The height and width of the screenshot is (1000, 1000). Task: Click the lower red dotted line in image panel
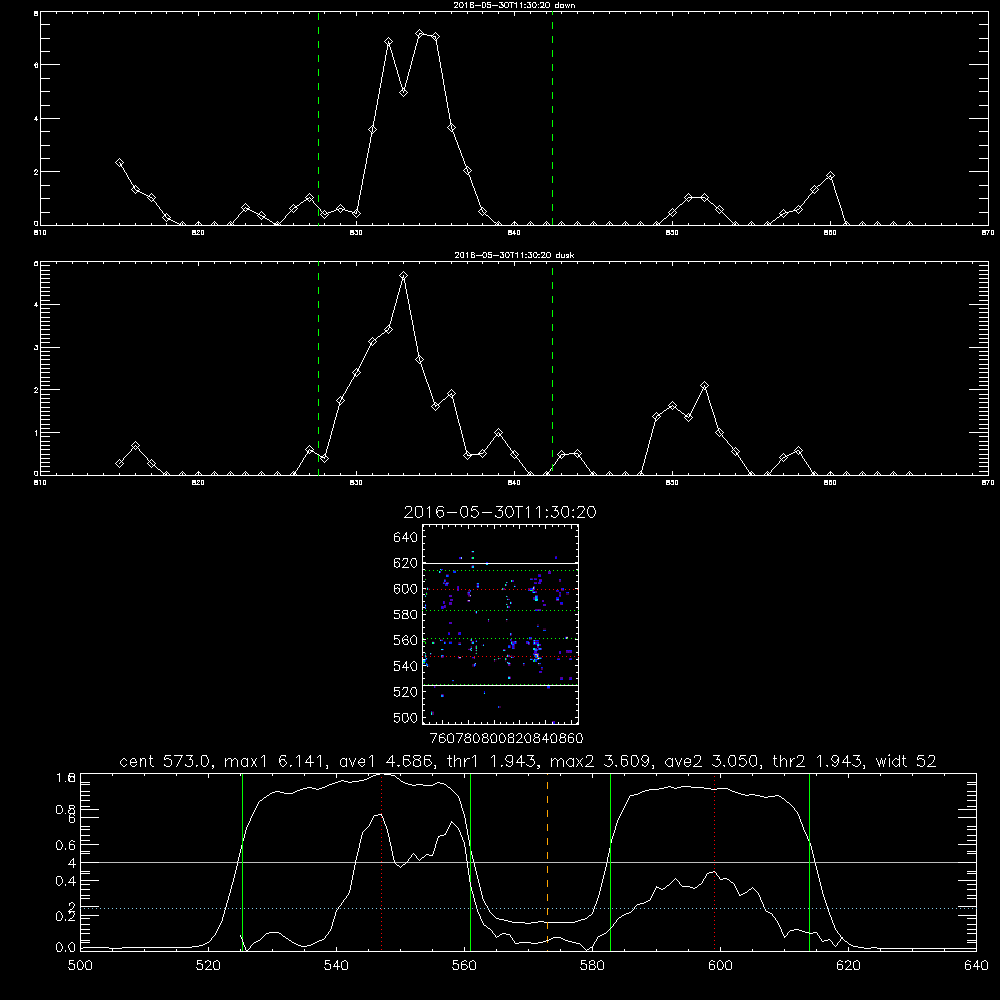(x=500, y=656)
